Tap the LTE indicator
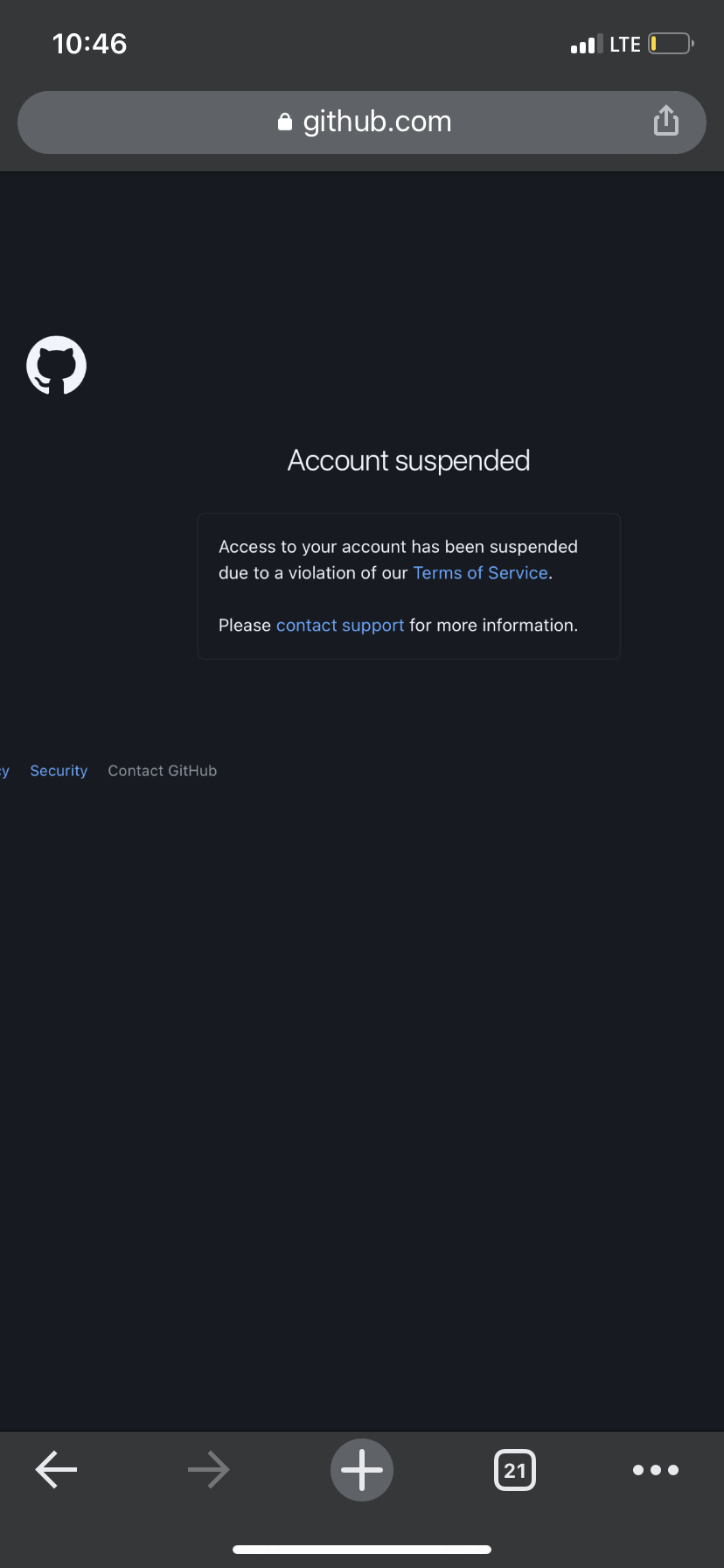The width and height of the screenshot is (724, 1568). [x=626, y=43]
